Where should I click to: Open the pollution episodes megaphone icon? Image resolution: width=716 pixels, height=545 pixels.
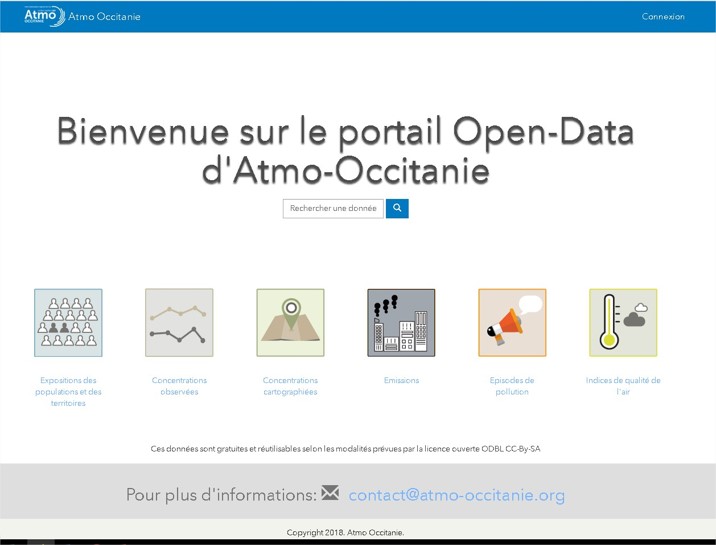tap(512, 323)
